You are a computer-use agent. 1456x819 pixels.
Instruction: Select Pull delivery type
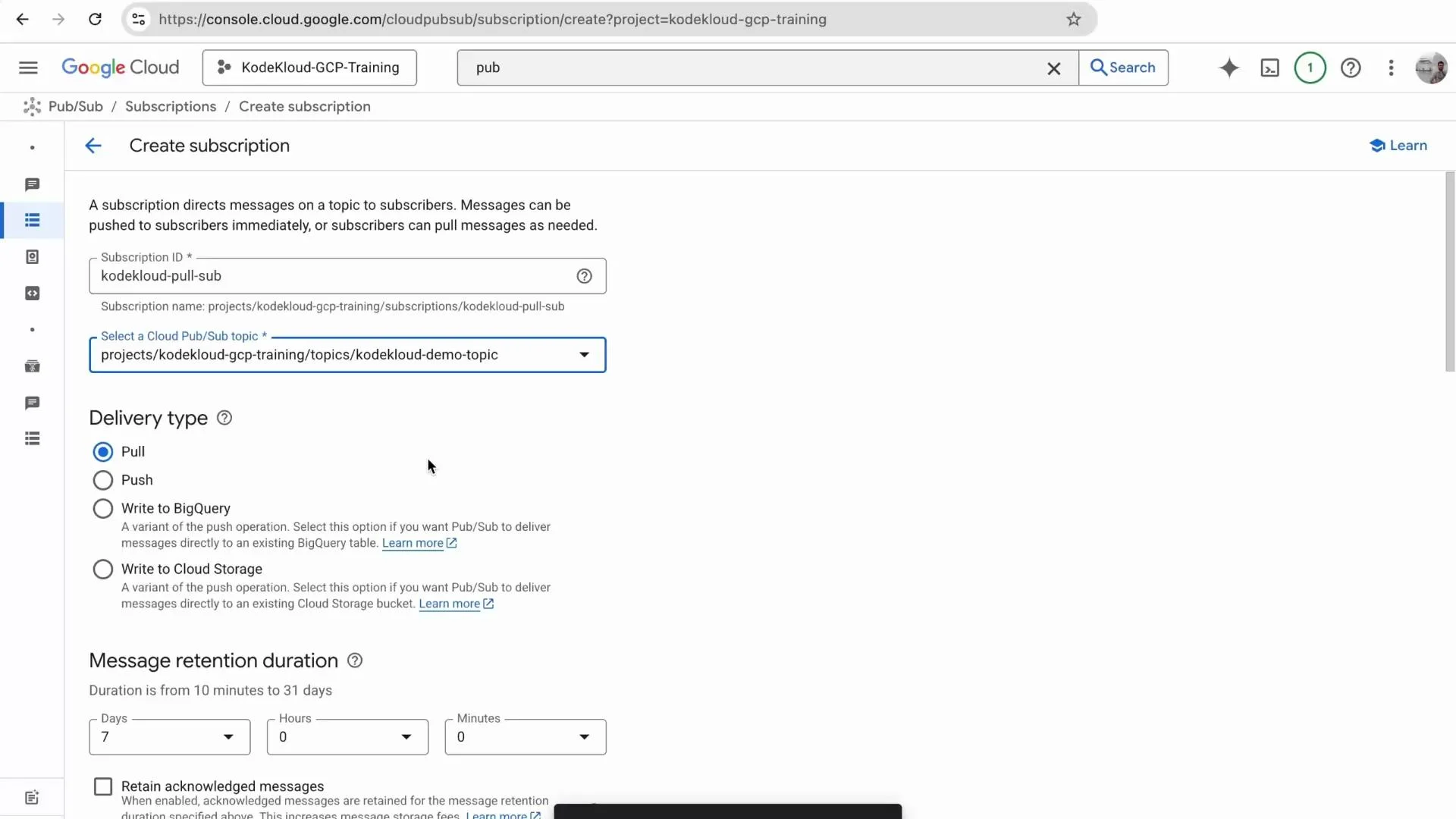click(103, 452)
